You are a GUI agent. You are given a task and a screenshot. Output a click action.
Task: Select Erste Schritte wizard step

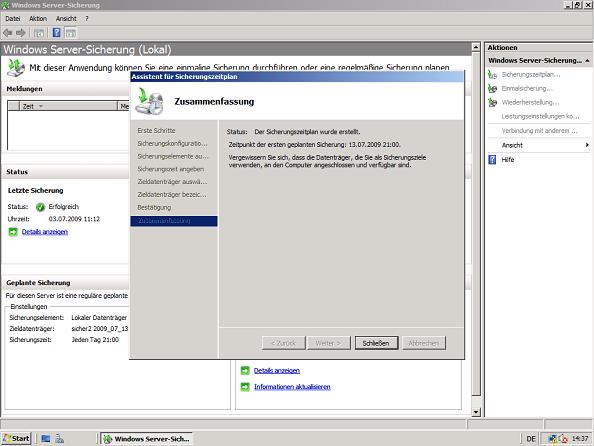point(156,130)
